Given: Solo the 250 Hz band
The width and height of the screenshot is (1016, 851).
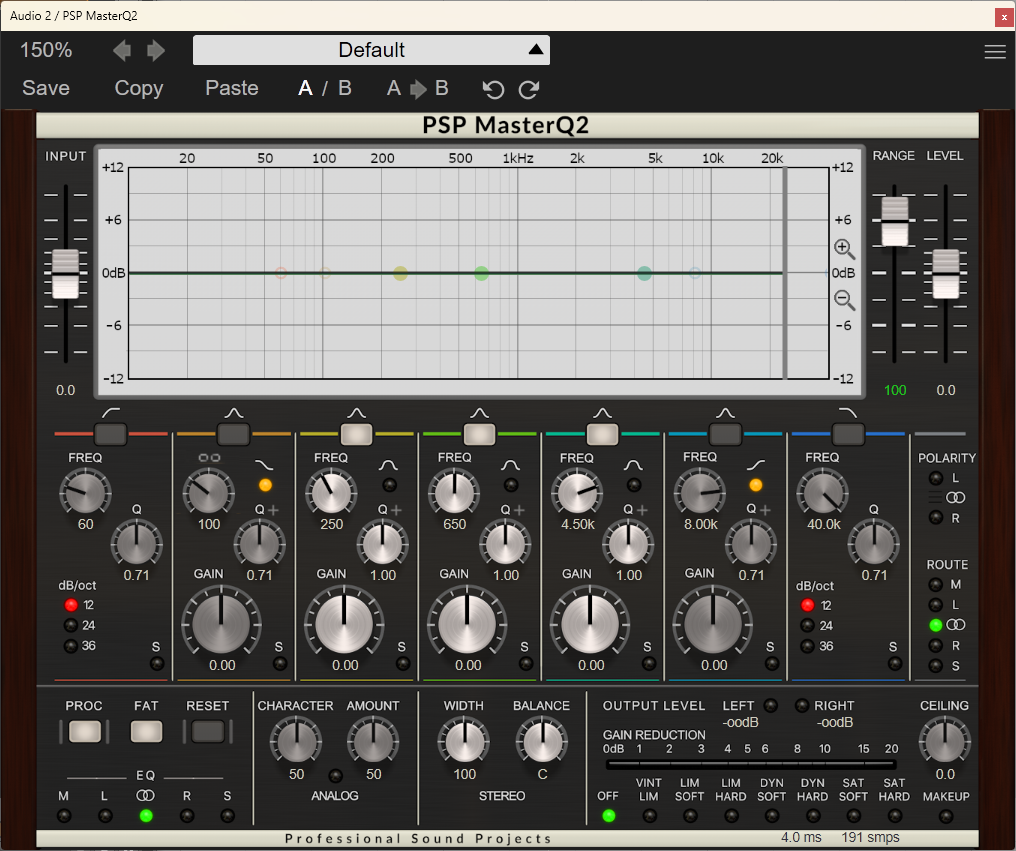Looking at the screenshot, I should (x=403, y=664).
